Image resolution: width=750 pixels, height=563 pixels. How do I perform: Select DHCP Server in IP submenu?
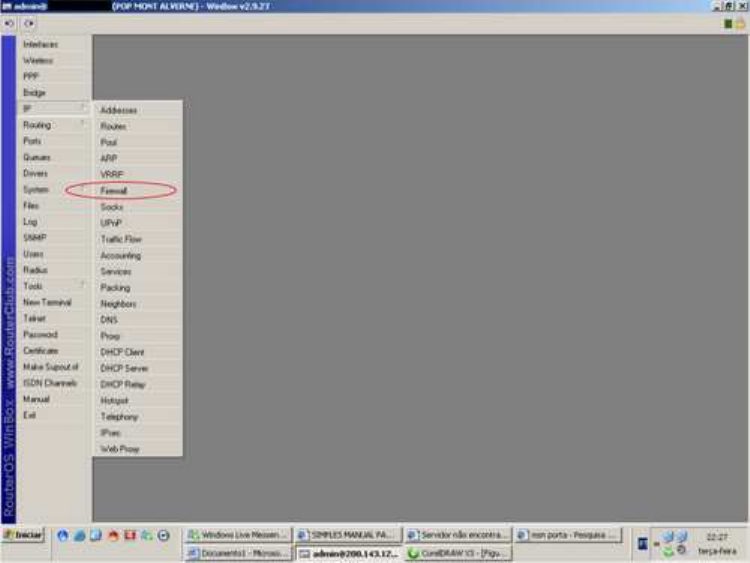click(x=124, y=368)
